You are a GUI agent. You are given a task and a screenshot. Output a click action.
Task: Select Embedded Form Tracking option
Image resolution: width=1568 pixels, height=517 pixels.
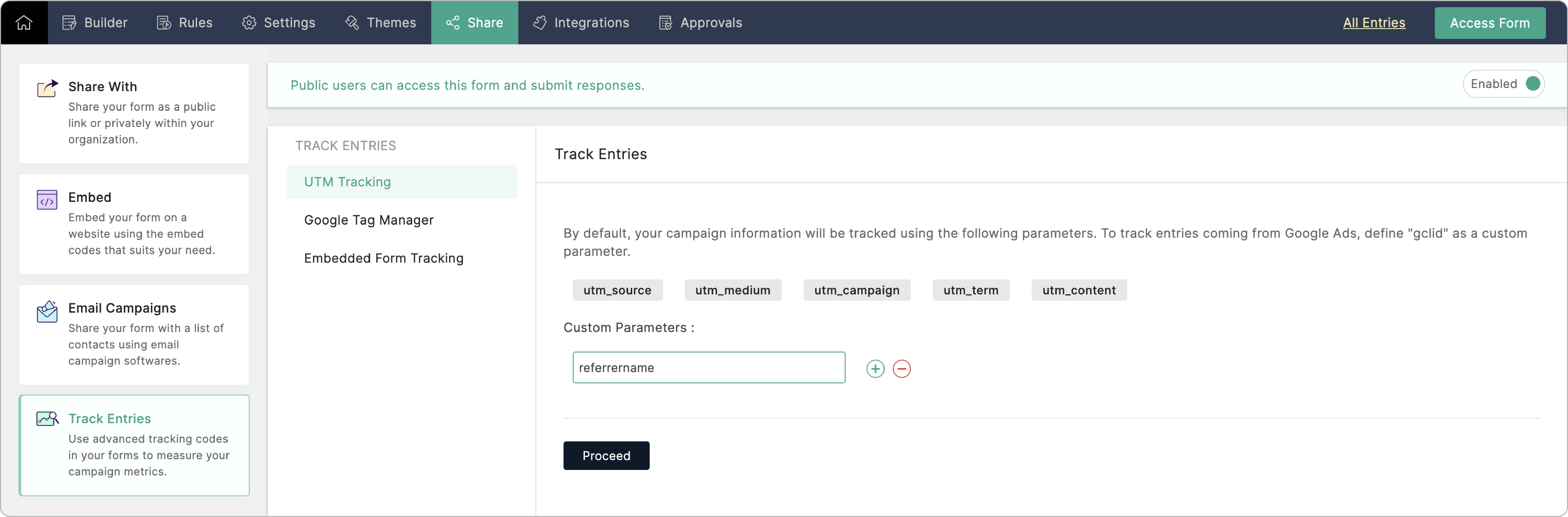384,258
